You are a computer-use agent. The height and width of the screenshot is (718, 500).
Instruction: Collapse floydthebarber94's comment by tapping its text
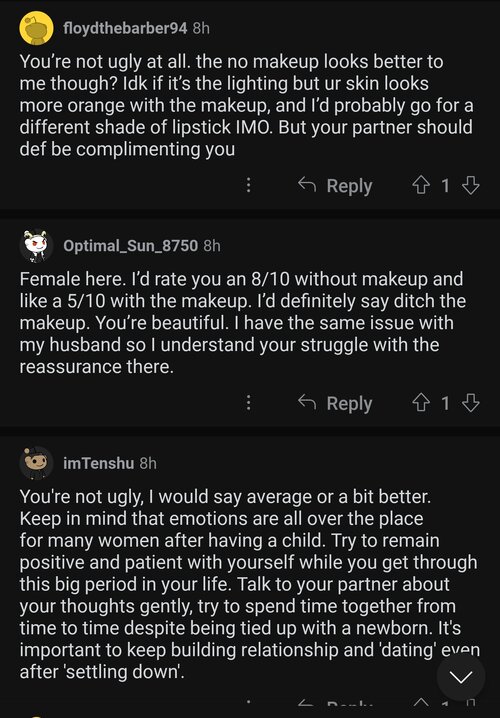pos(246,105)
